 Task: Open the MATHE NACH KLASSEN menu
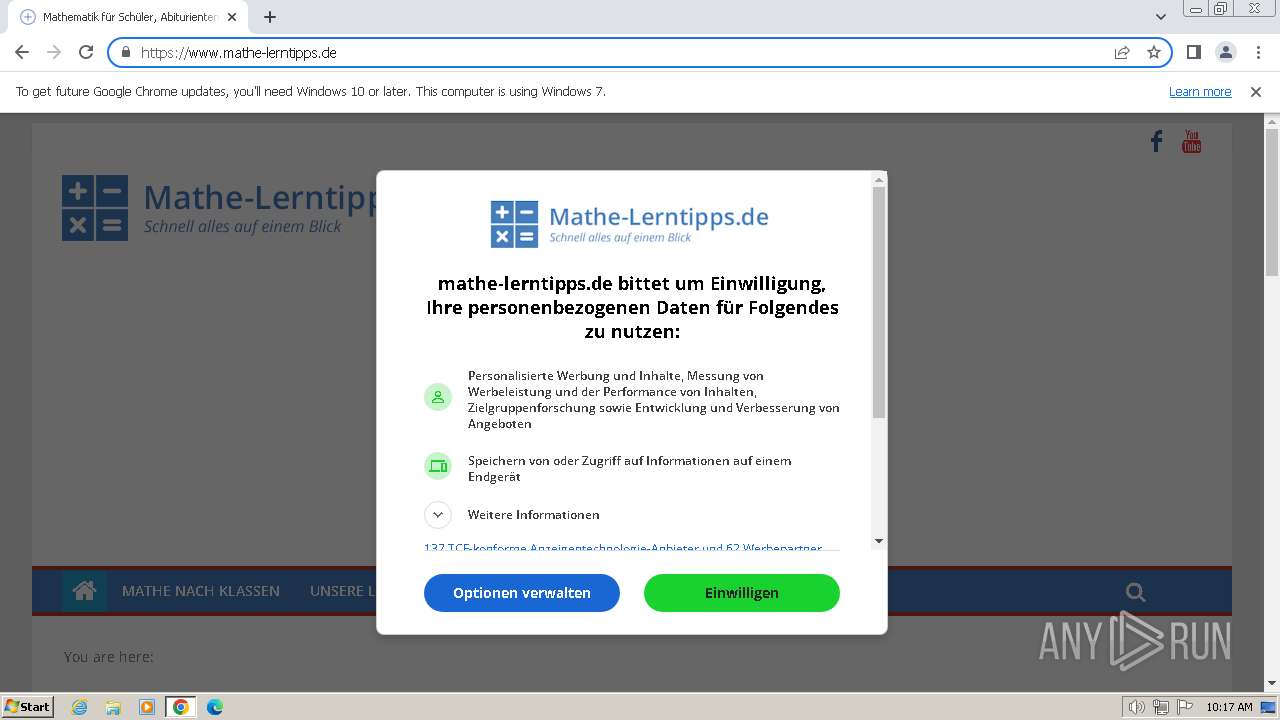pyautogui.click(x=201, y=591)
